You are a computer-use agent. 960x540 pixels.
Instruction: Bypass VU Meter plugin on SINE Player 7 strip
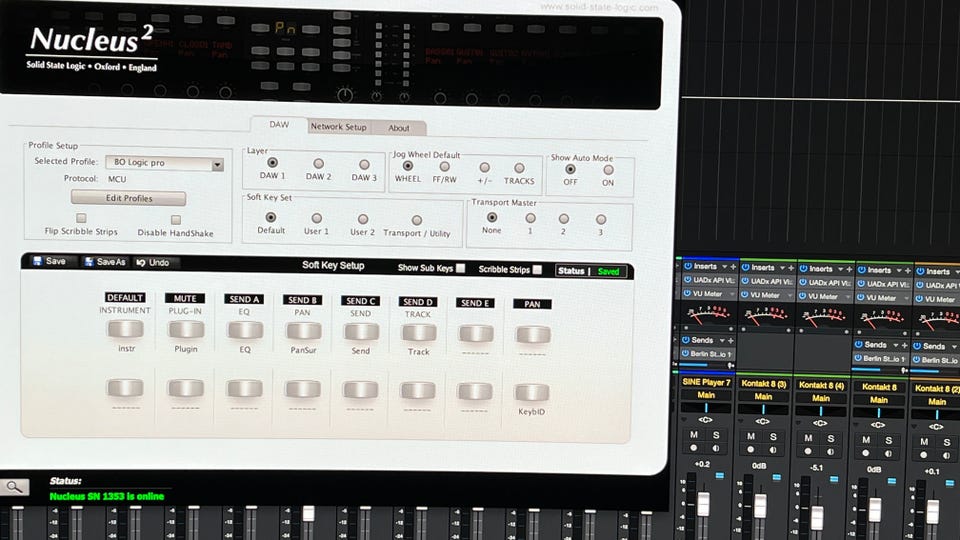688,294
